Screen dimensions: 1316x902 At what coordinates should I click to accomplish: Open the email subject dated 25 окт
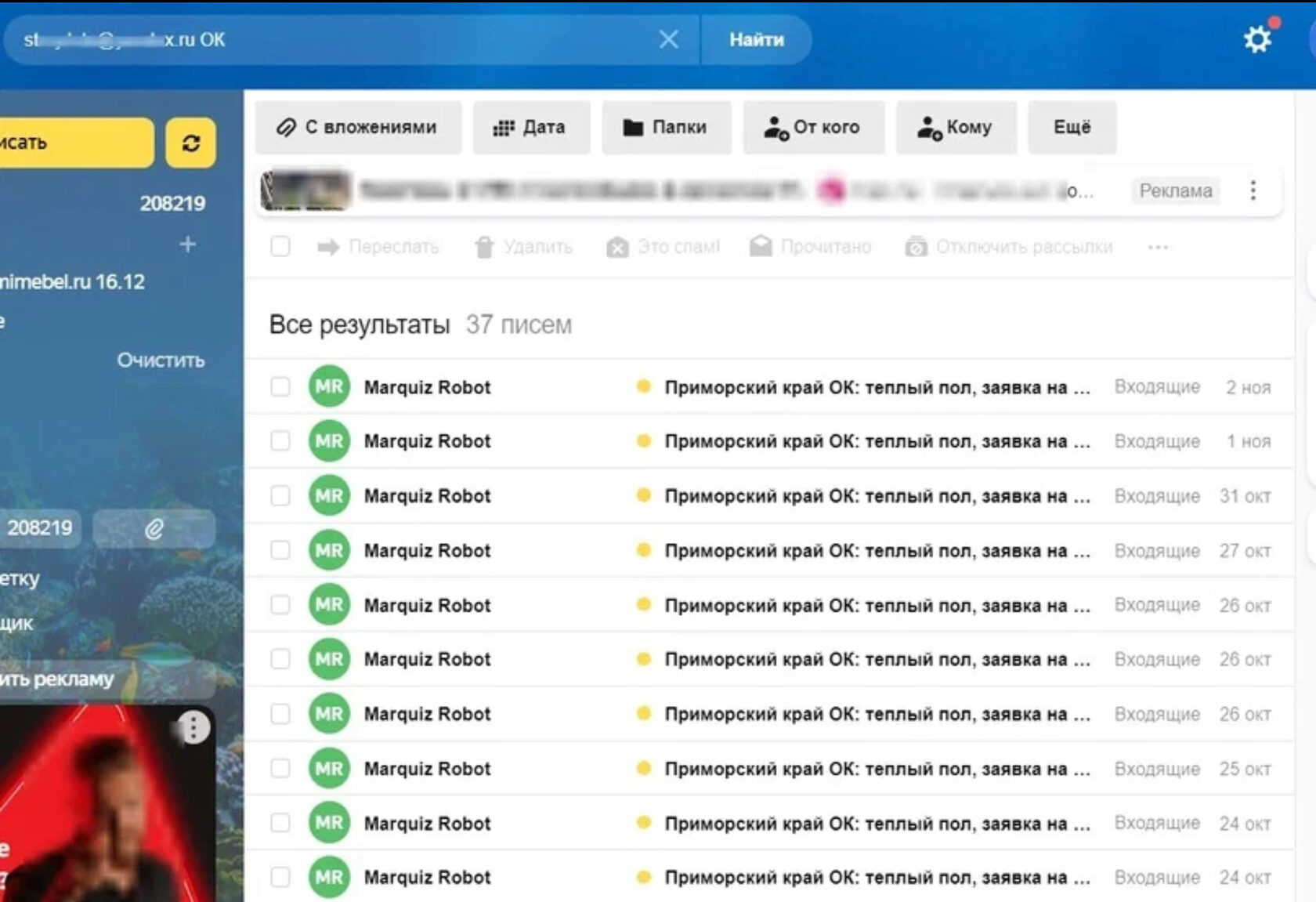tap(877, 769)
